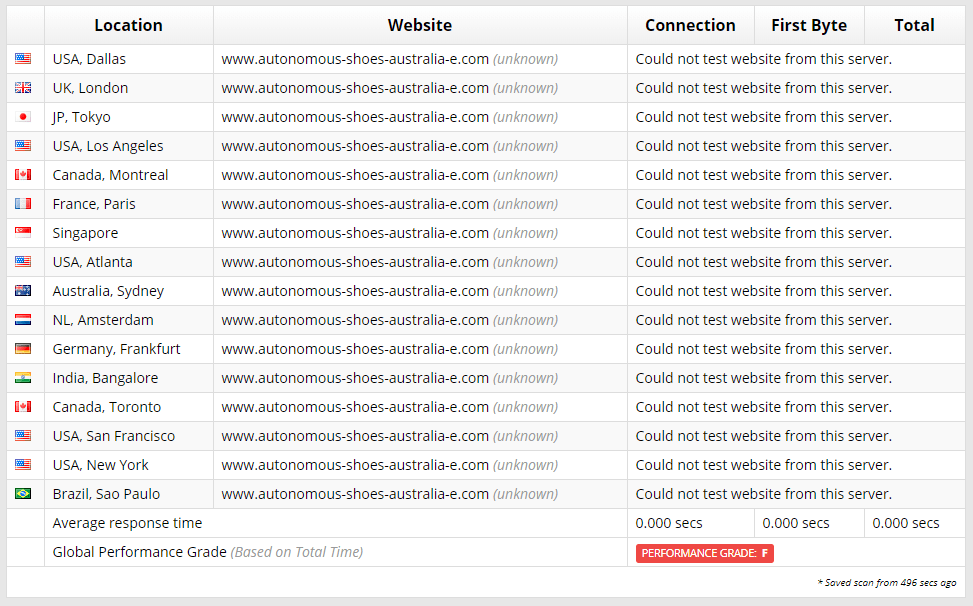Click the error message in the New York row
This screenshot has height=606, width=973.
click(764, 465)
